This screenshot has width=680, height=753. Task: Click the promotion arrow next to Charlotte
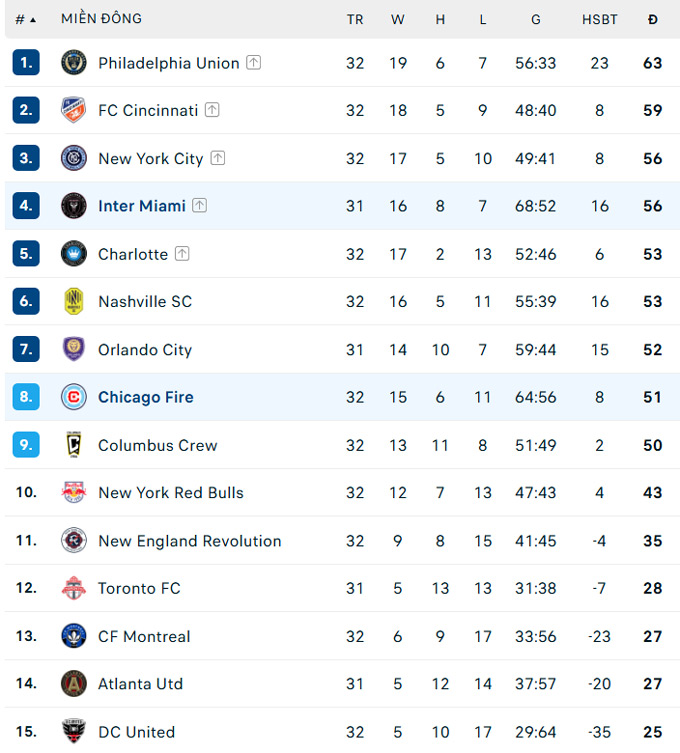(182, 254)
